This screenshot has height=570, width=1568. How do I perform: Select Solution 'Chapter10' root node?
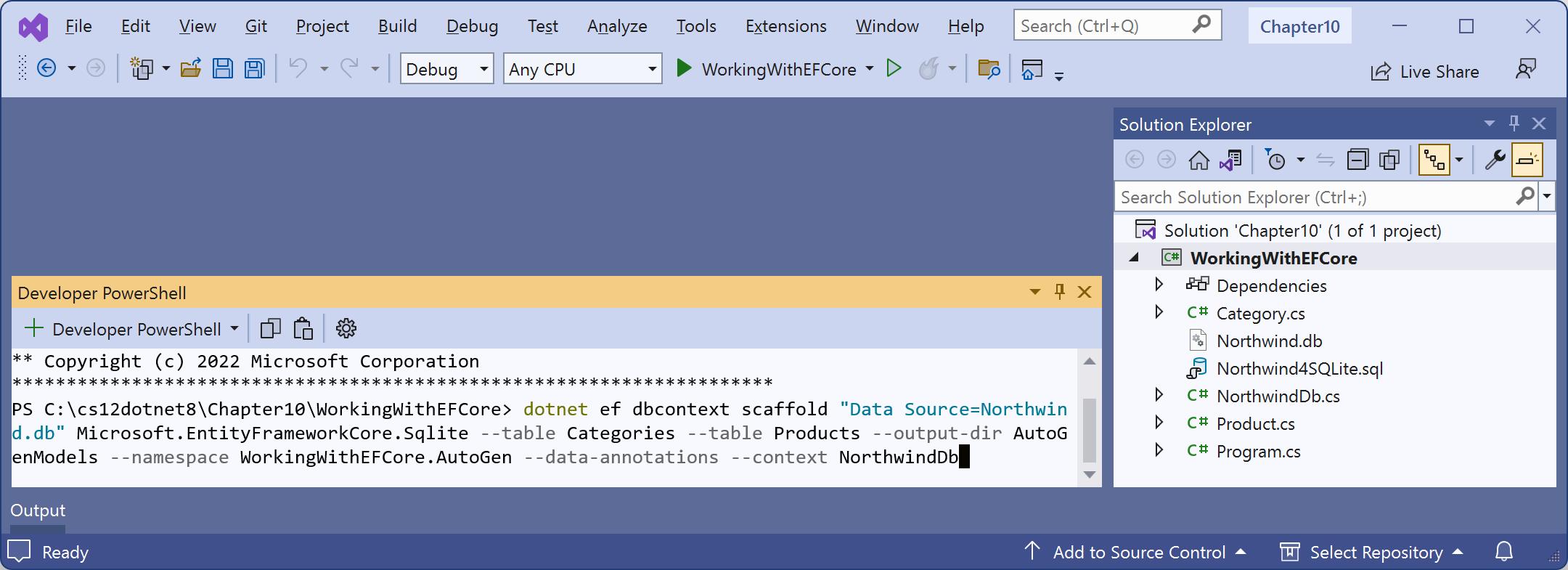tap(1302, 230)
